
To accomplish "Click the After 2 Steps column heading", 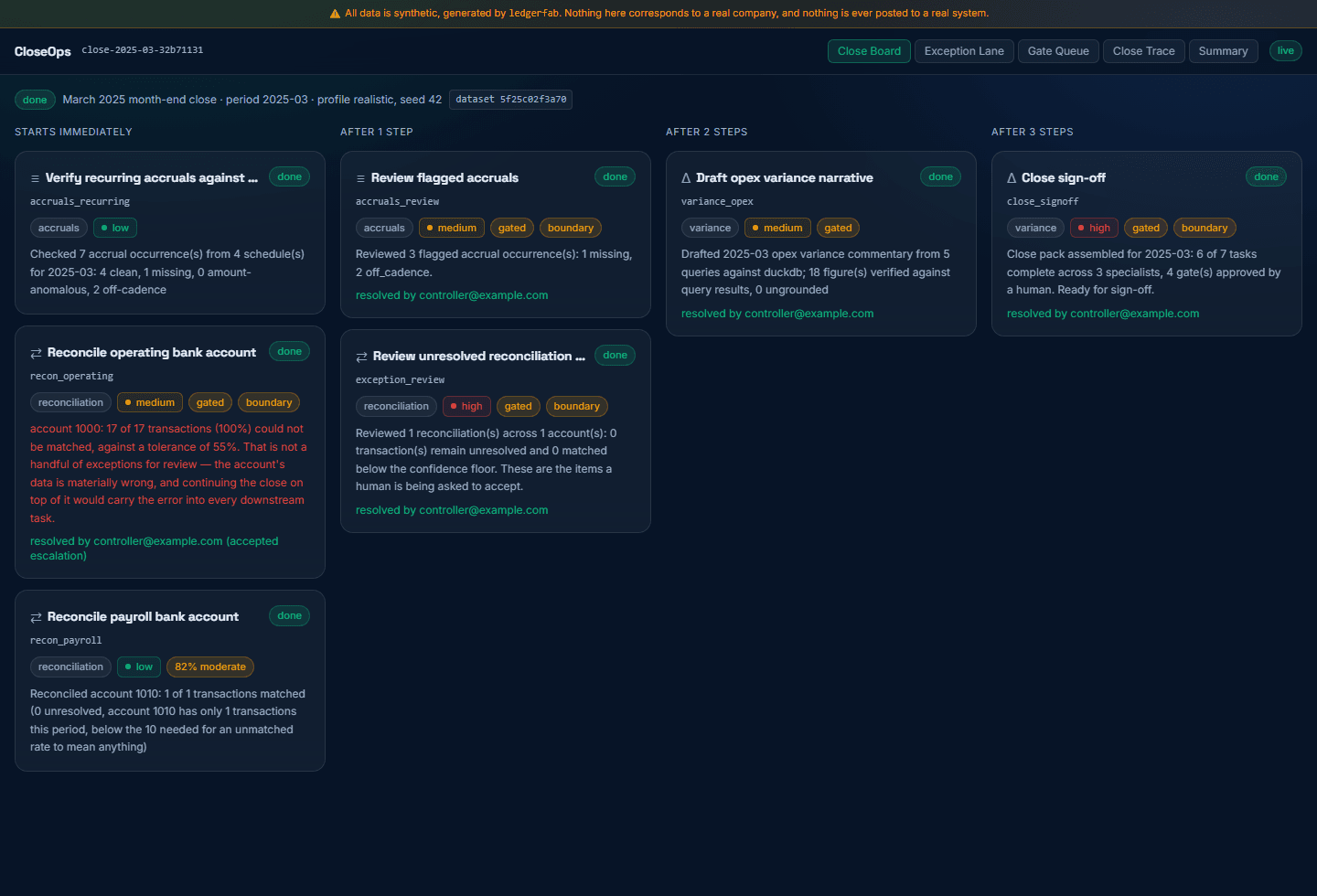I will [x=707, y=133].
